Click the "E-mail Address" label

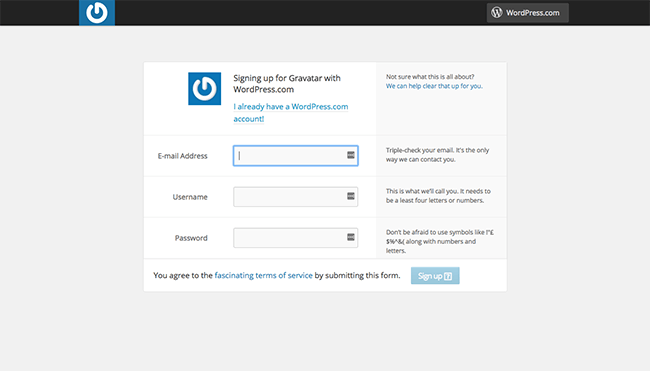pos(182,156)
